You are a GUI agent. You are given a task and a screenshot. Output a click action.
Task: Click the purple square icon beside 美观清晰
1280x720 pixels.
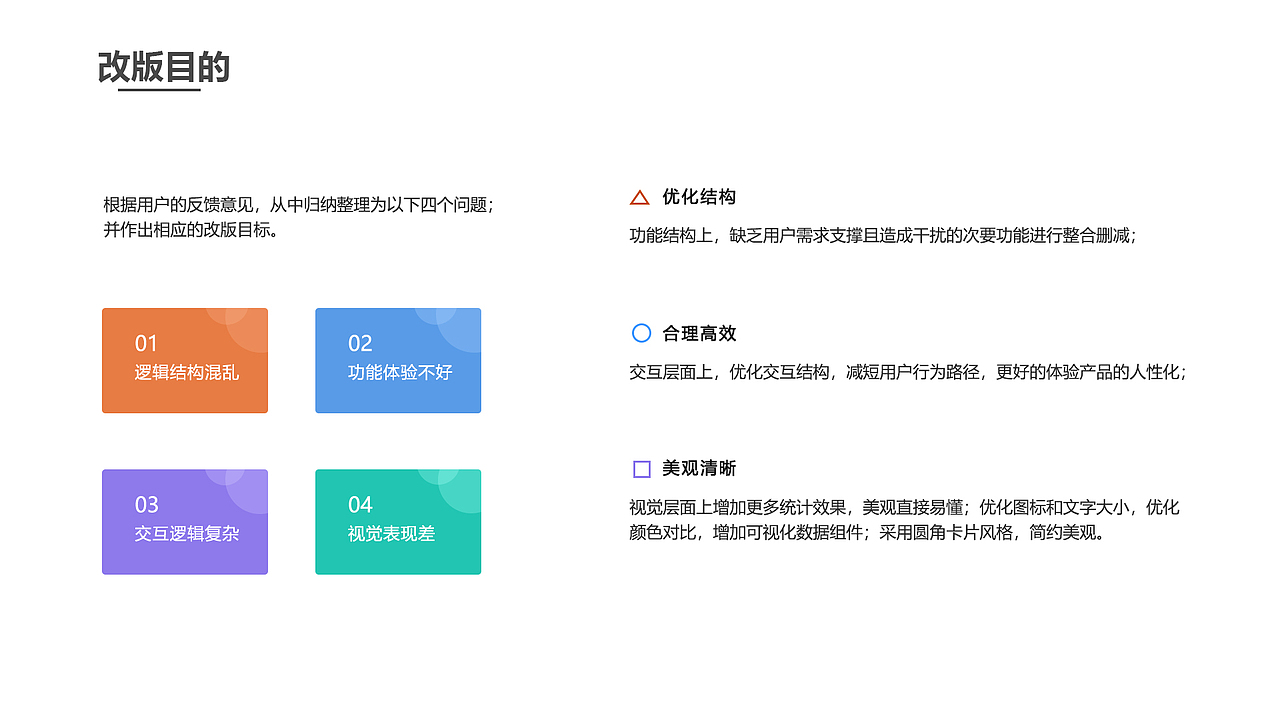642,469
